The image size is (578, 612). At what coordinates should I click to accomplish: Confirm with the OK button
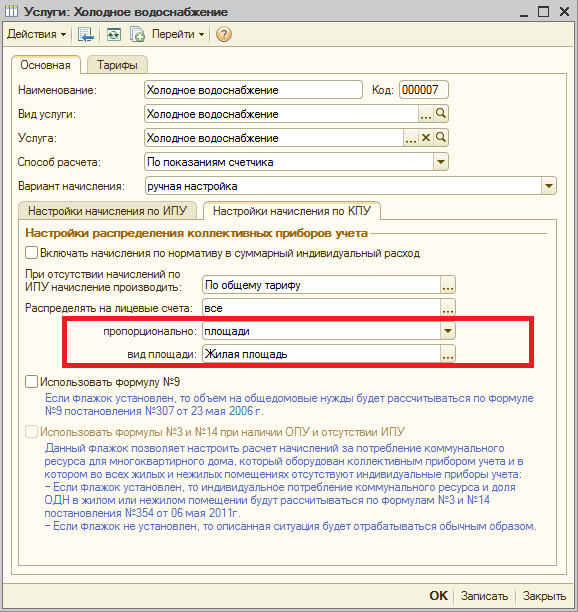(439, 596)
